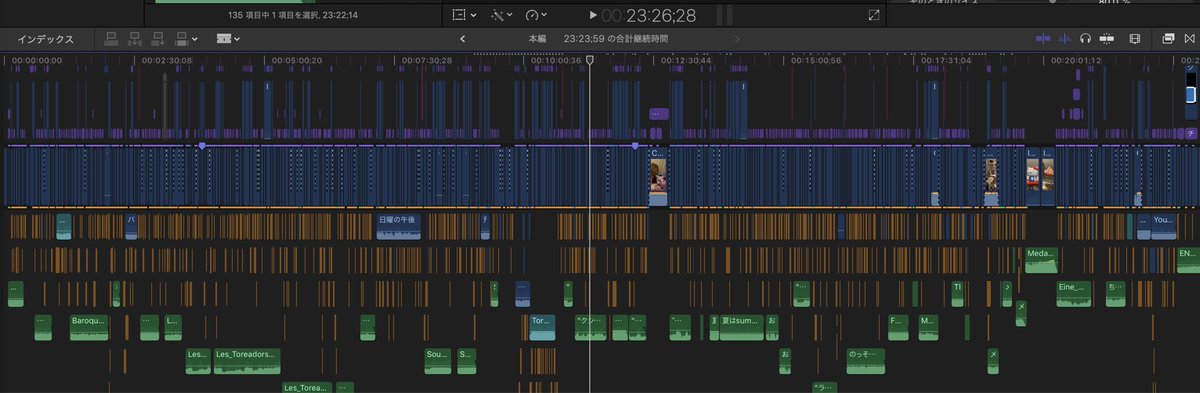Open clip appearance filmstrip options
Viewport: 1200px width, 393px height.
(1135, 39)
